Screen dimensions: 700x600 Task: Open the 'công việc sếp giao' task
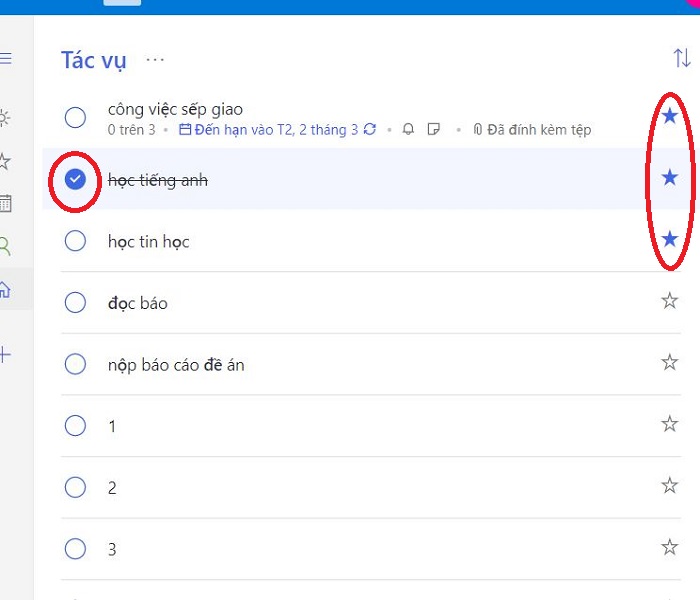pyautogui.click(x=175, y=109)
